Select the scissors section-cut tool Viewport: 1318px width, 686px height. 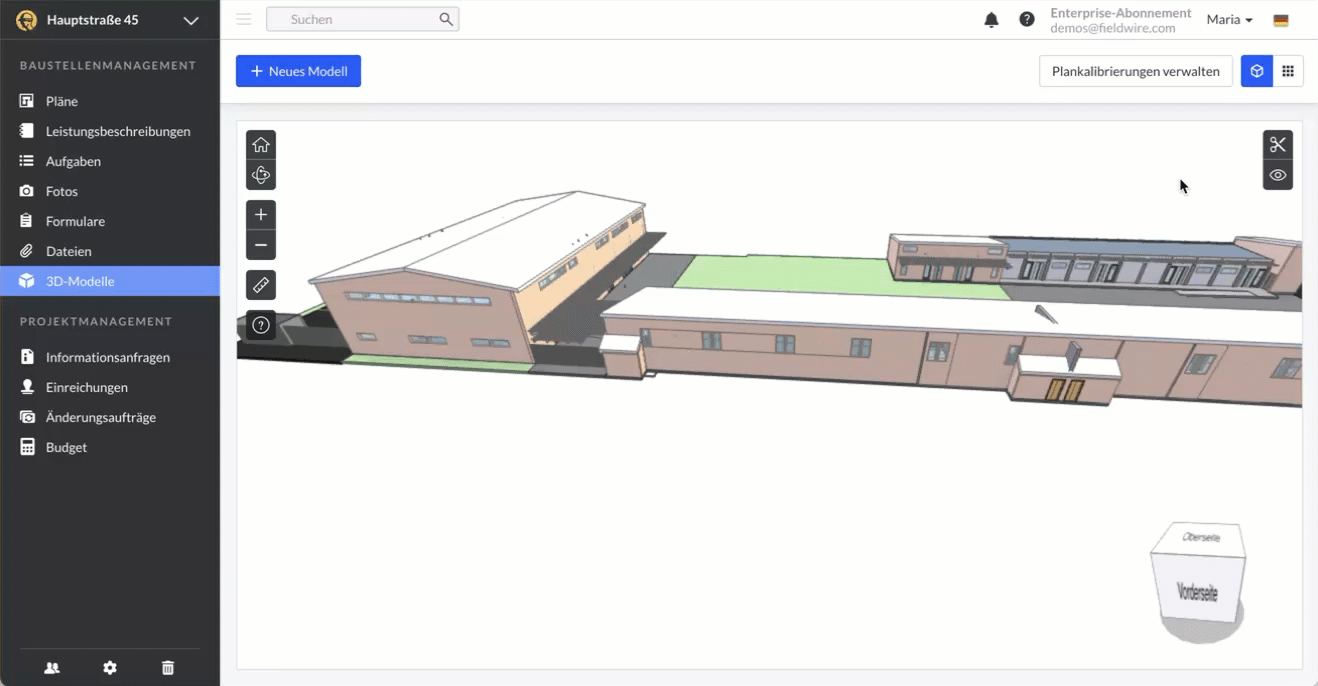pos(1277,145)
